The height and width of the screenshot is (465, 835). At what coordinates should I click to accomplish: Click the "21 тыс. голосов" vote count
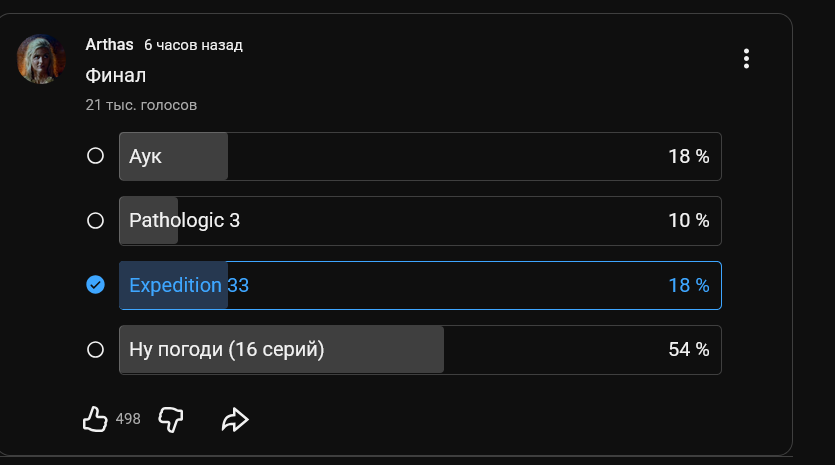tap(141, 104)
